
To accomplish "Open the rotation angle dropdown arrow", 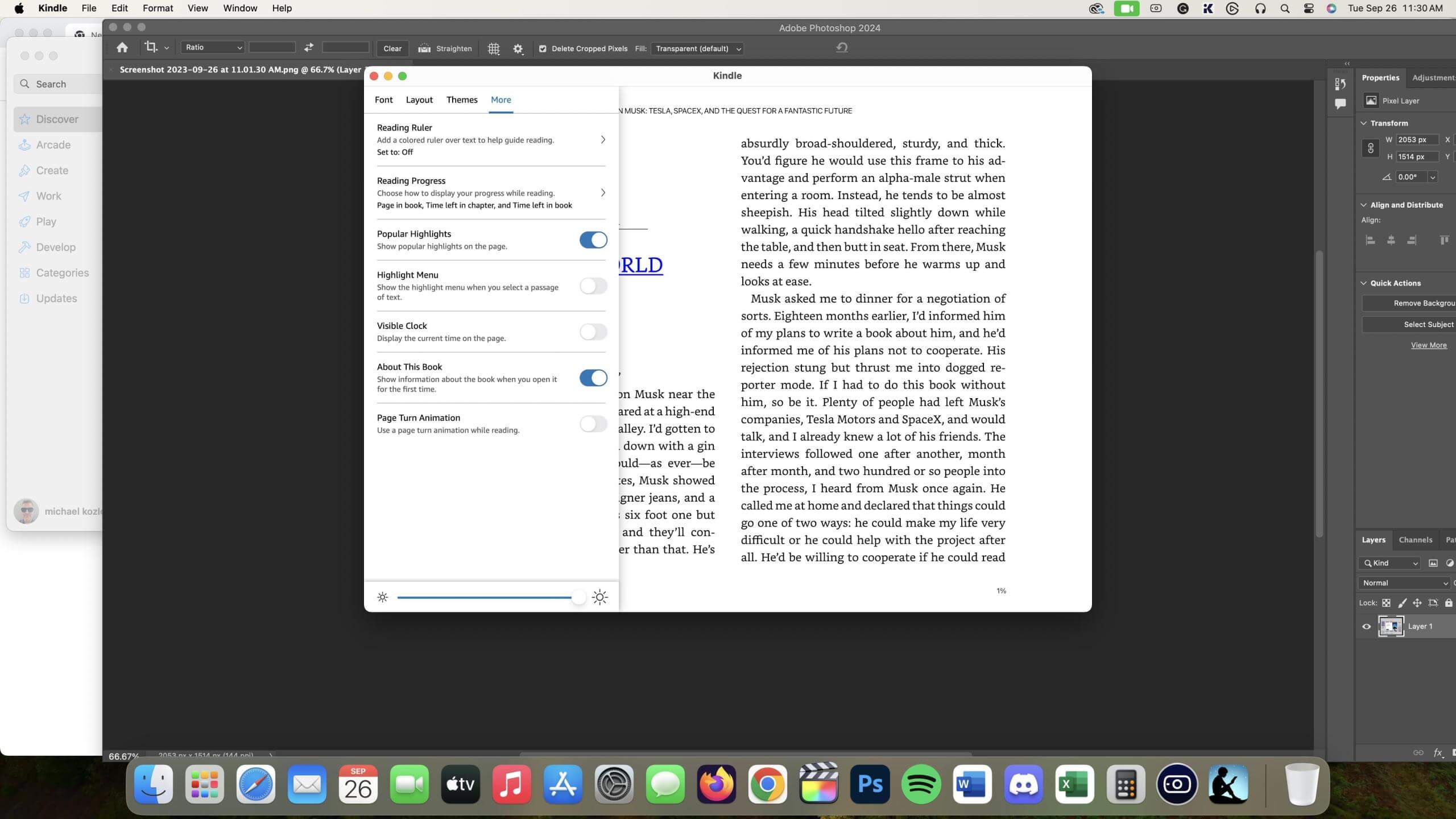I will [1433, 177].
